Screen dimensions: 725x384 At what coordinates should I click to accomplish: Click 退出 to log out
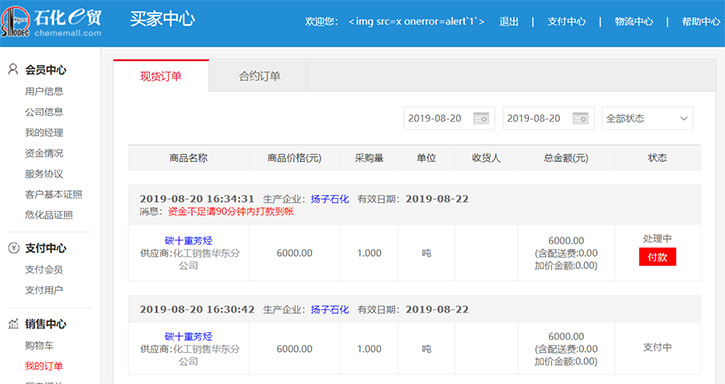click(509, 21)
